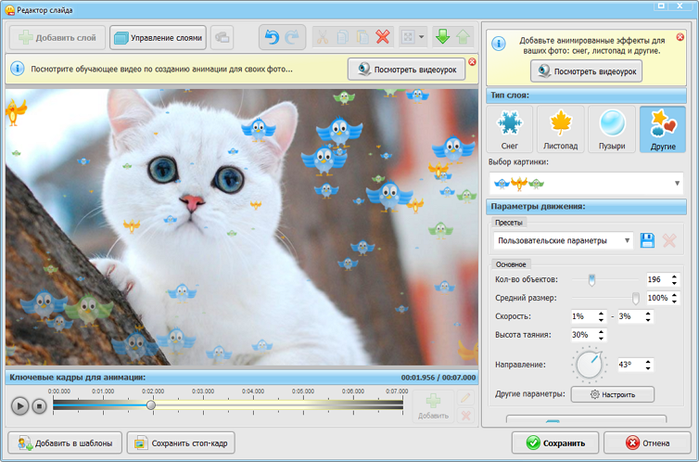Adjust the Кол-во объектов slider
The height and width of the screenshot is (462, 699).
(x=592, y=280)
